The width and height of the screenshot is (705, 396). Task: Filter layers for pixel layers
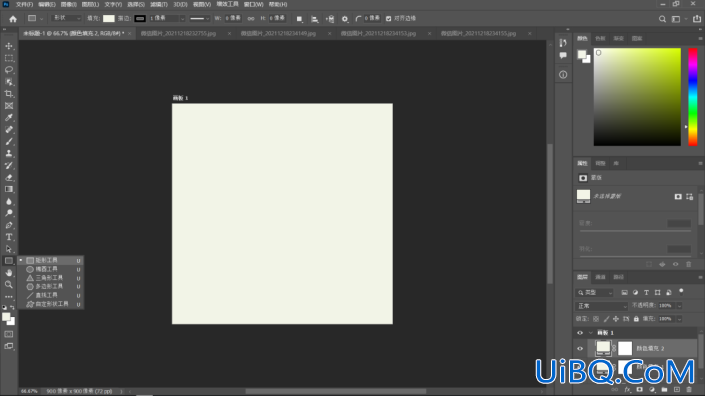(x=625, y=293)
